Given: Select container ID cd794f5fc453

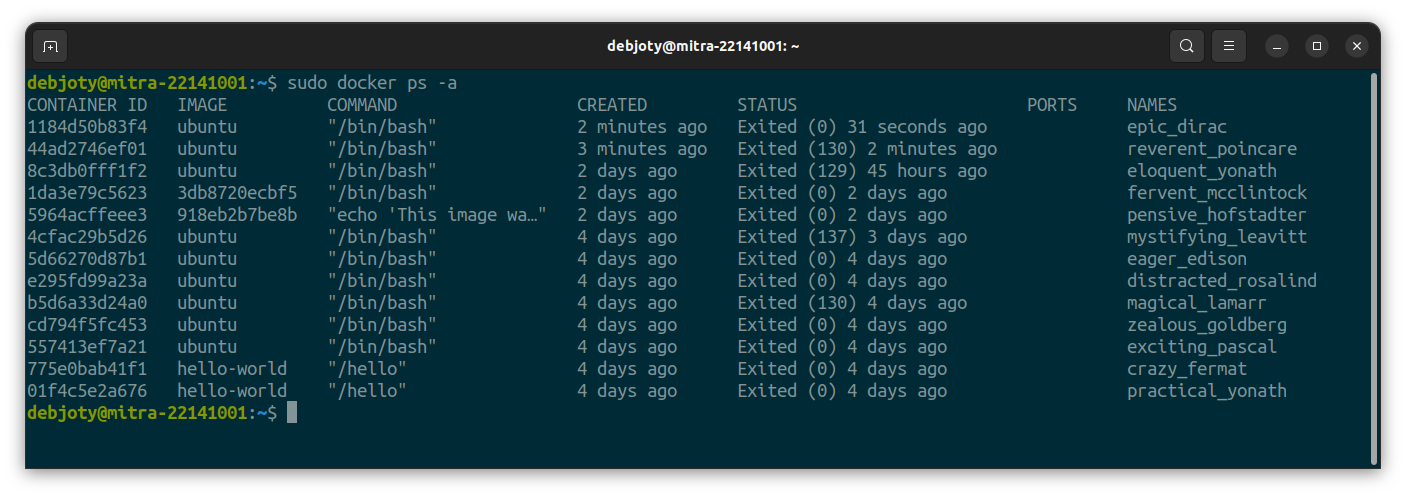Looking at the screenshot, I should click(87, 325).
